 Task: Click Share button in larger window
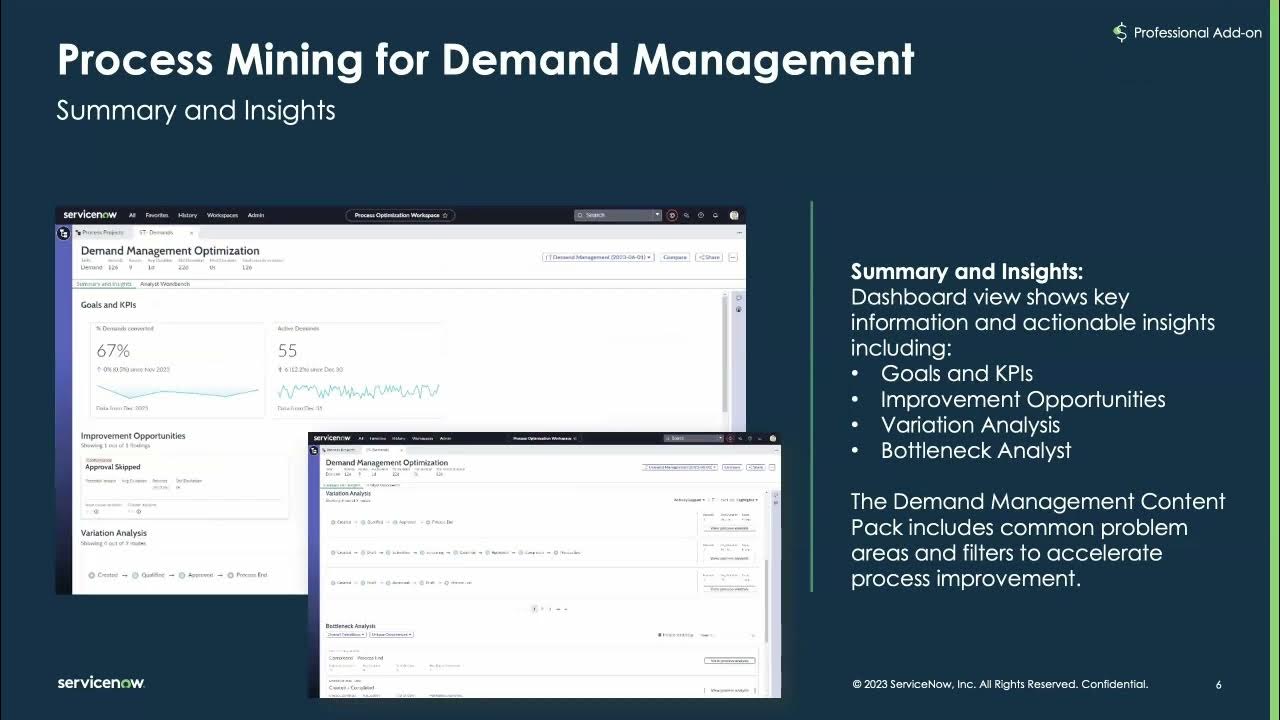click(x=709, y=257)
